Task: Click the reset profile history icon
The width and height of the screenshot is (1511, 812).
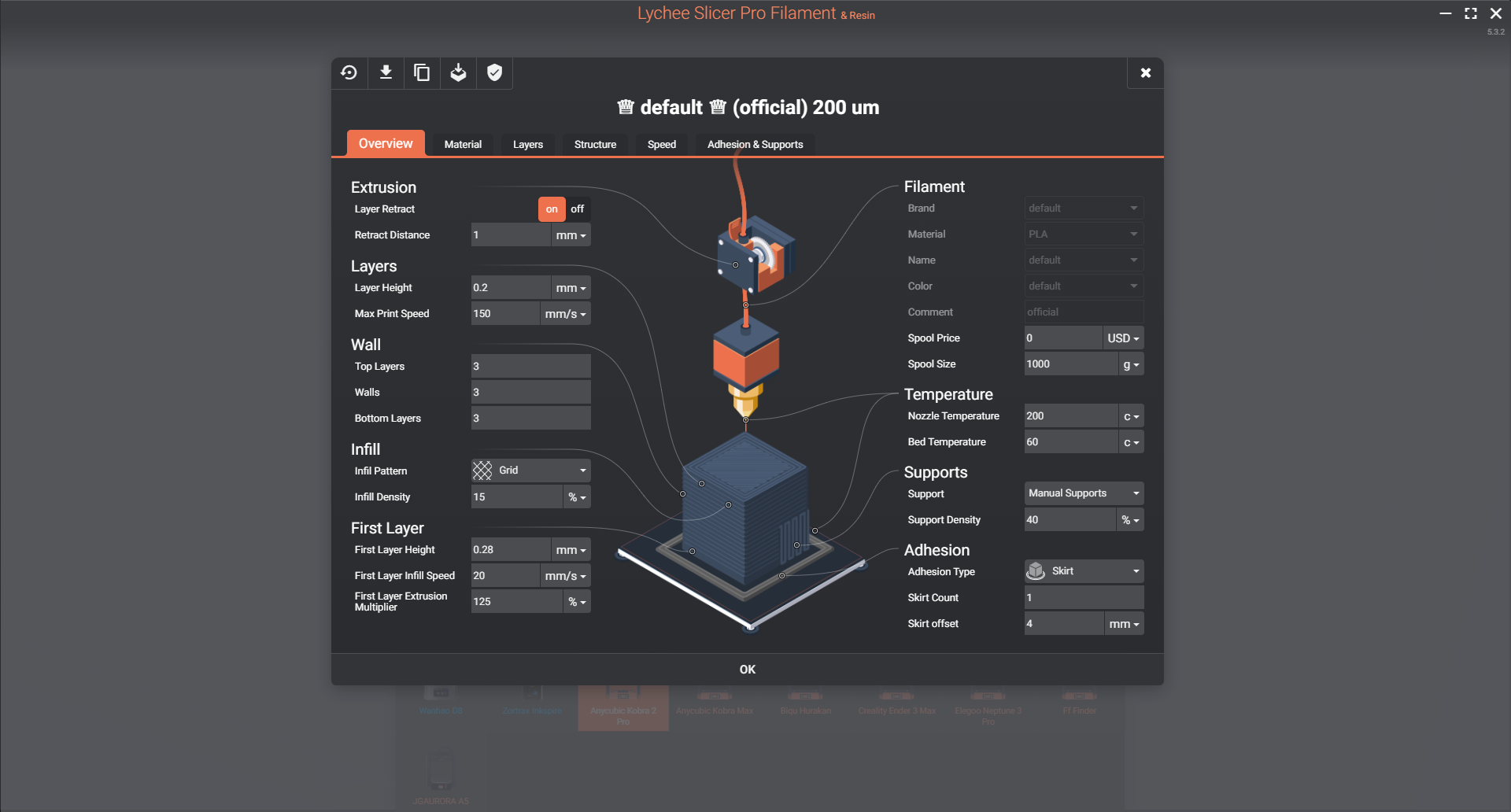Action: (349, 72)
